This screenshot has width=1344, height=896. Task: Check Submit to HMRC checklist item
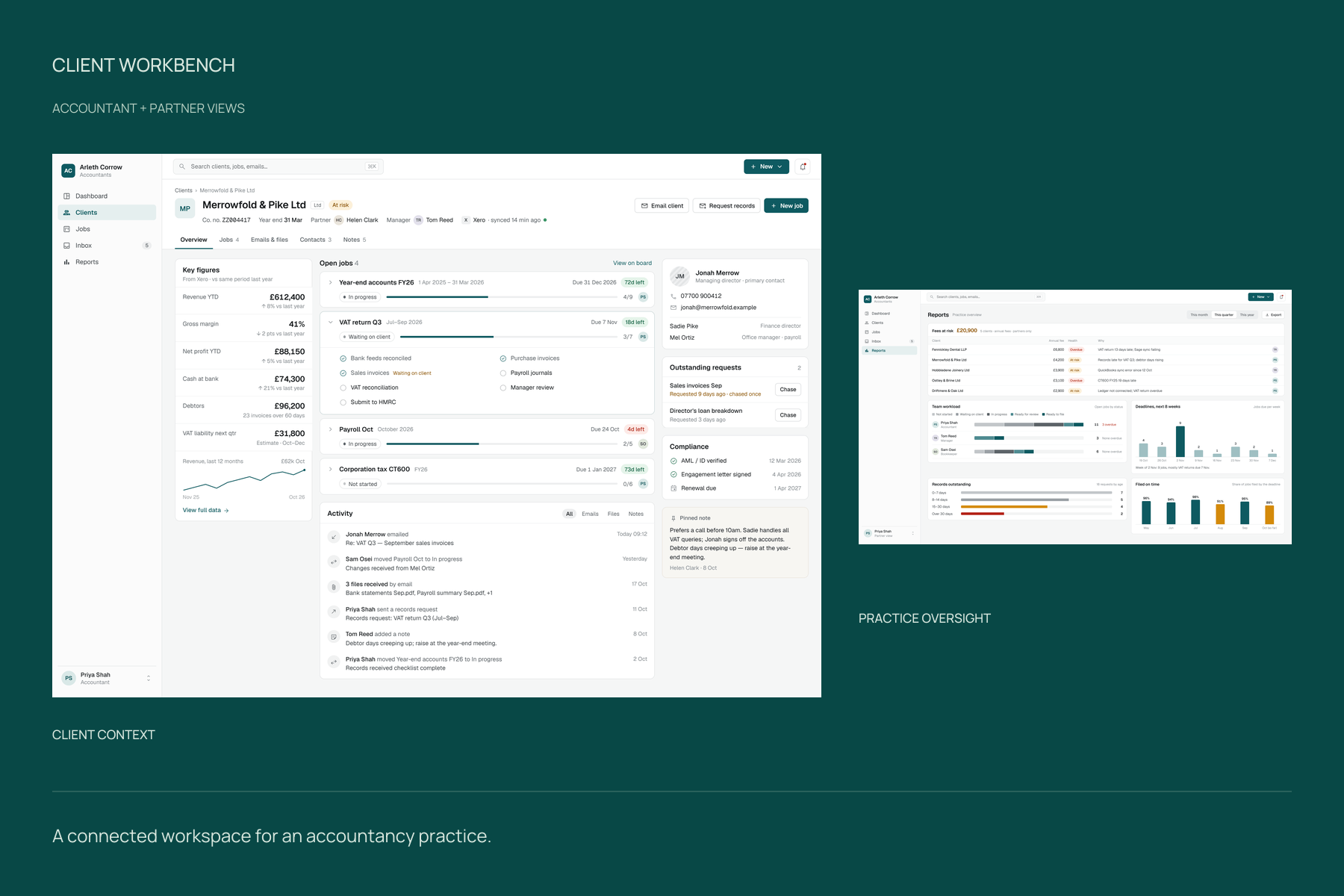click(343, 402)
